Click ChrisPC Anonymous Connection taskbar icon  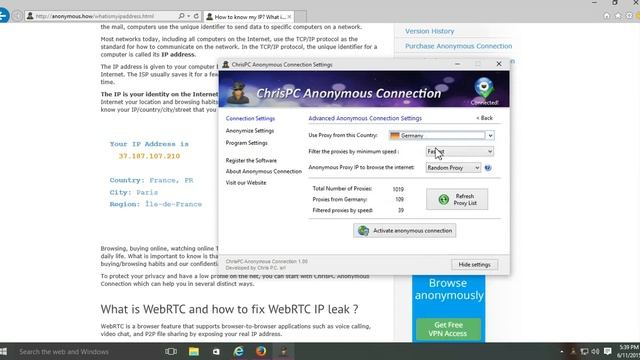coord(284,351)
